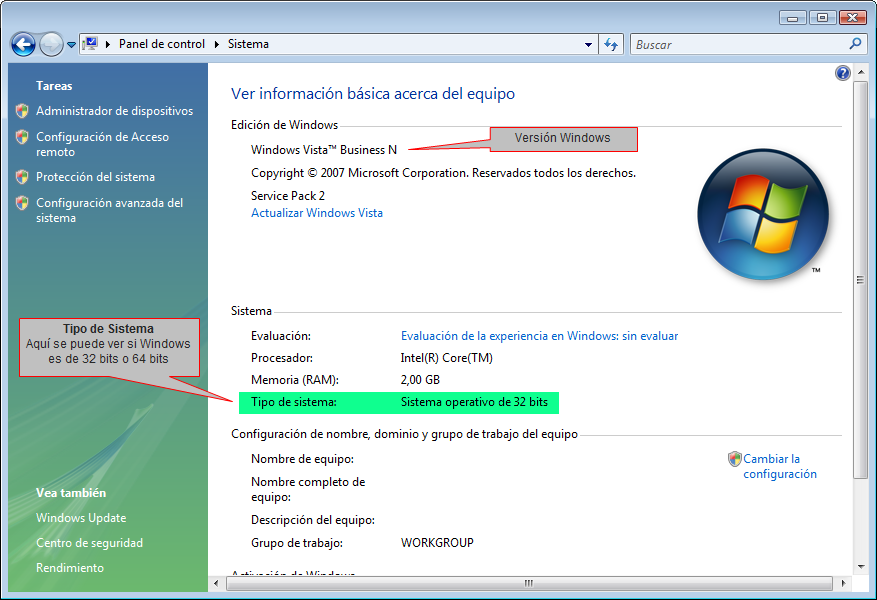Open Configuración de Acceso remoto
The image size is (877, 600).
click(102, 144)
